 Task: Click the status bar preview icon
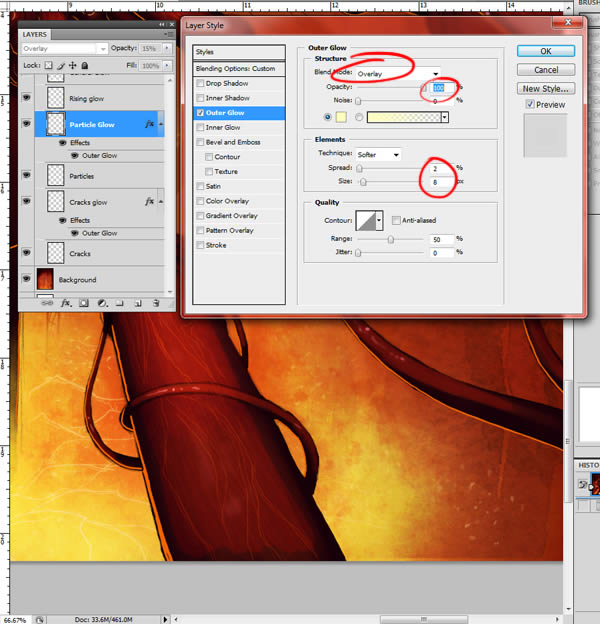[39, 620]
